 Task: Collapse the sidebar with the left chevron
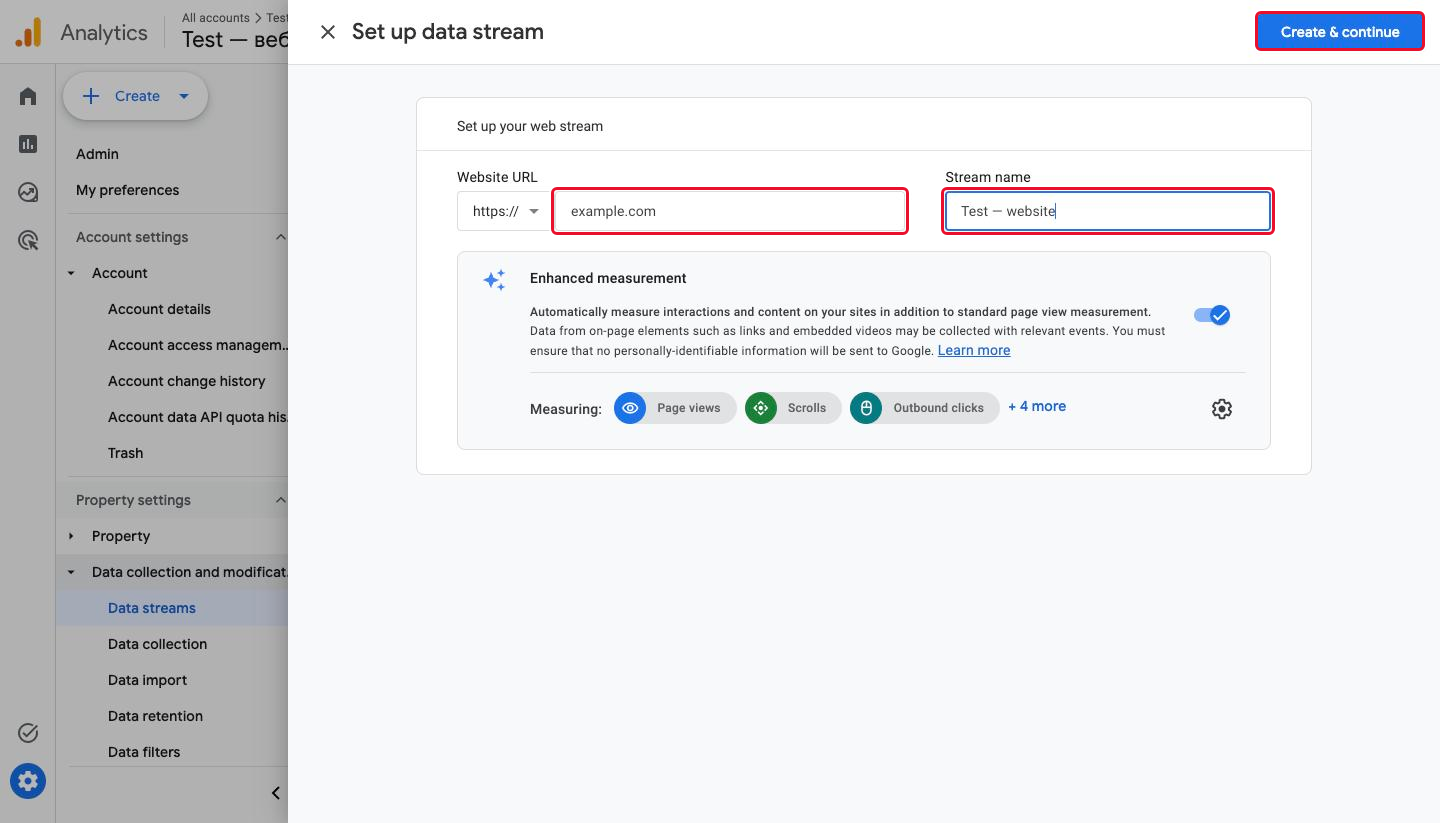tap(276, 793)
